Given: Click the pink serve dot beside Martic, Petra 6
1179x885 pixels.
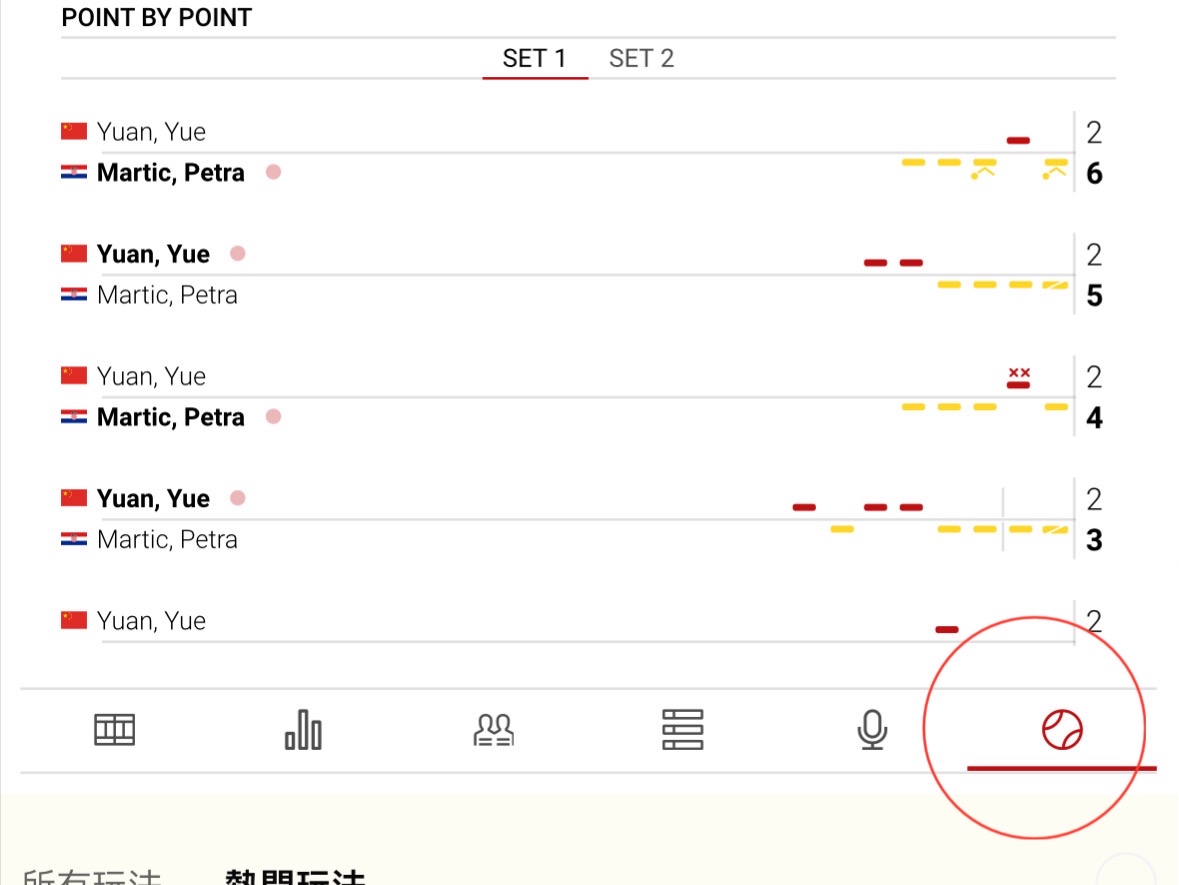Looking at the screenshot, I should pyautogui.click(x=273, y=172).
